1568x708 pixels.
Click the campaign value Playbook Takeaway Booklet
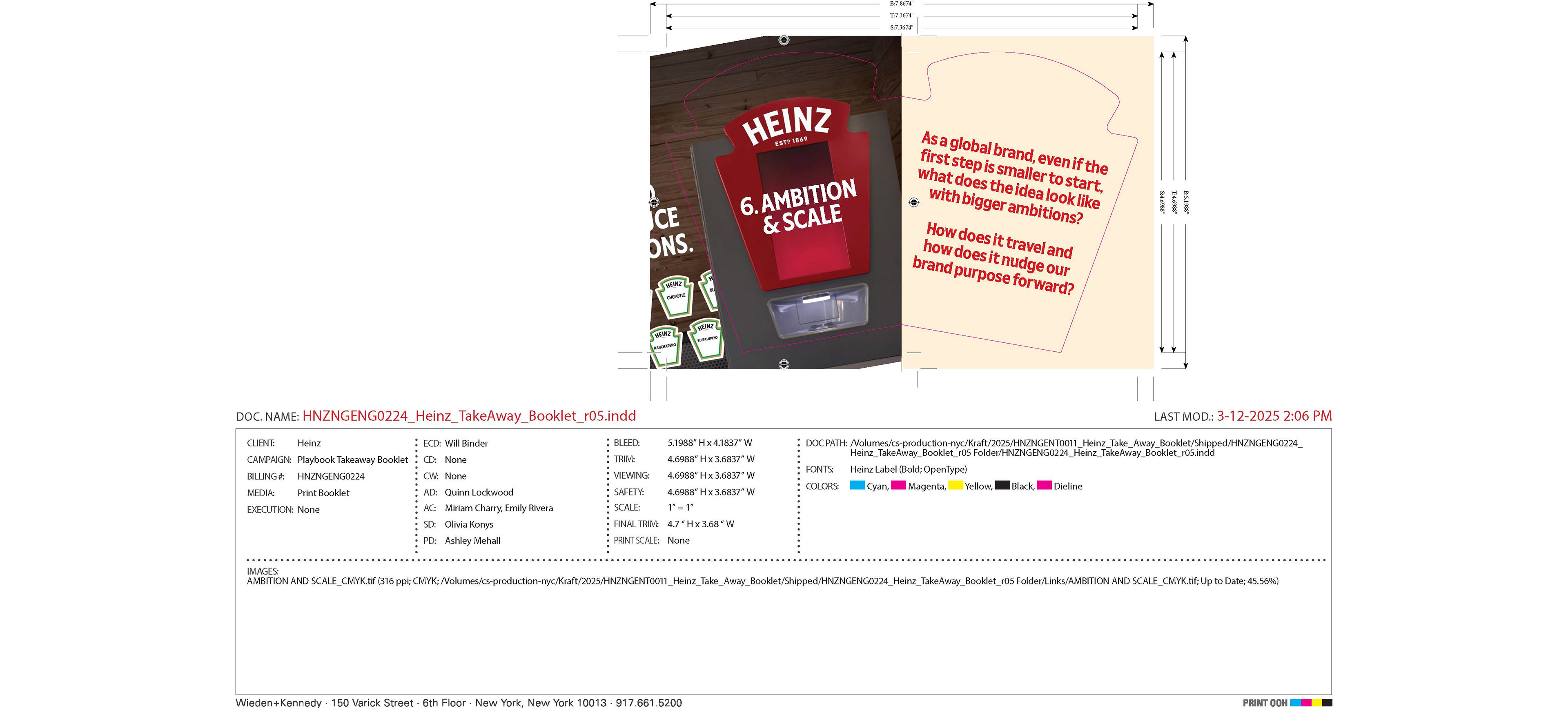coord(352,460)
